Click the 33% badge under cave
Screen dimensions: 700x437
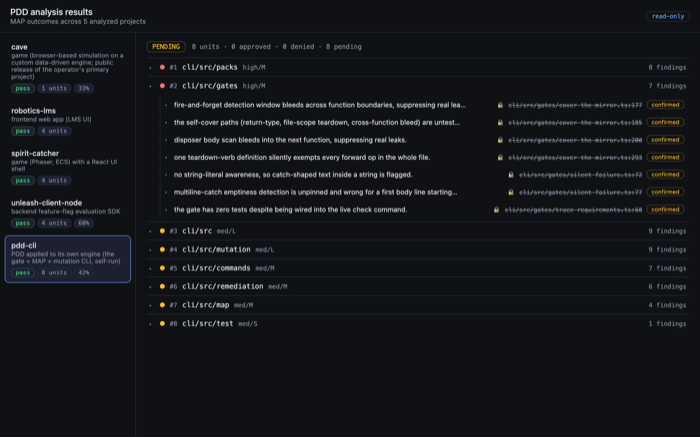point(84,88)
